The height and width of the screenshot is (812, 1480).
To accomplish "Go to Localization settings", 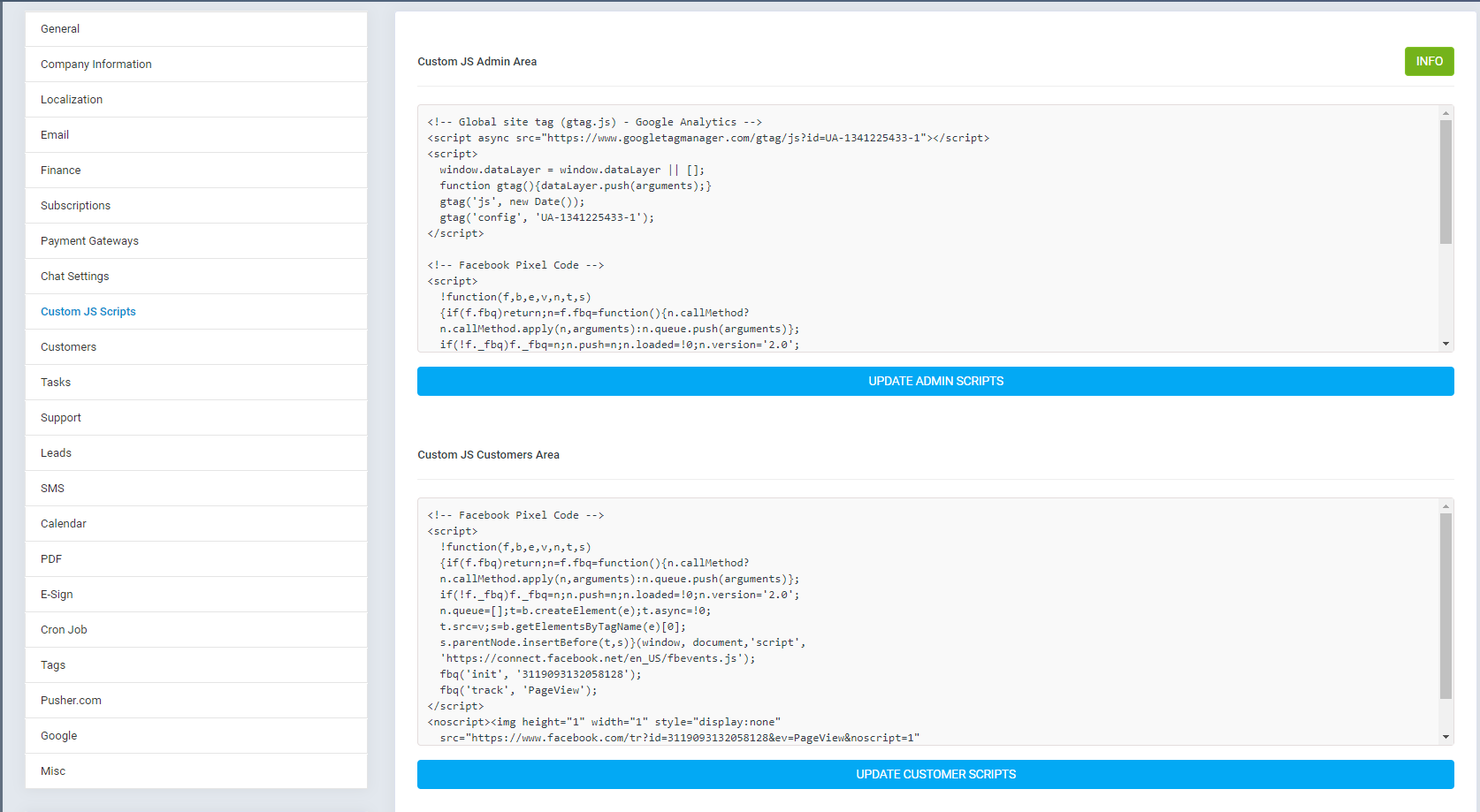I will pos(195,100).
